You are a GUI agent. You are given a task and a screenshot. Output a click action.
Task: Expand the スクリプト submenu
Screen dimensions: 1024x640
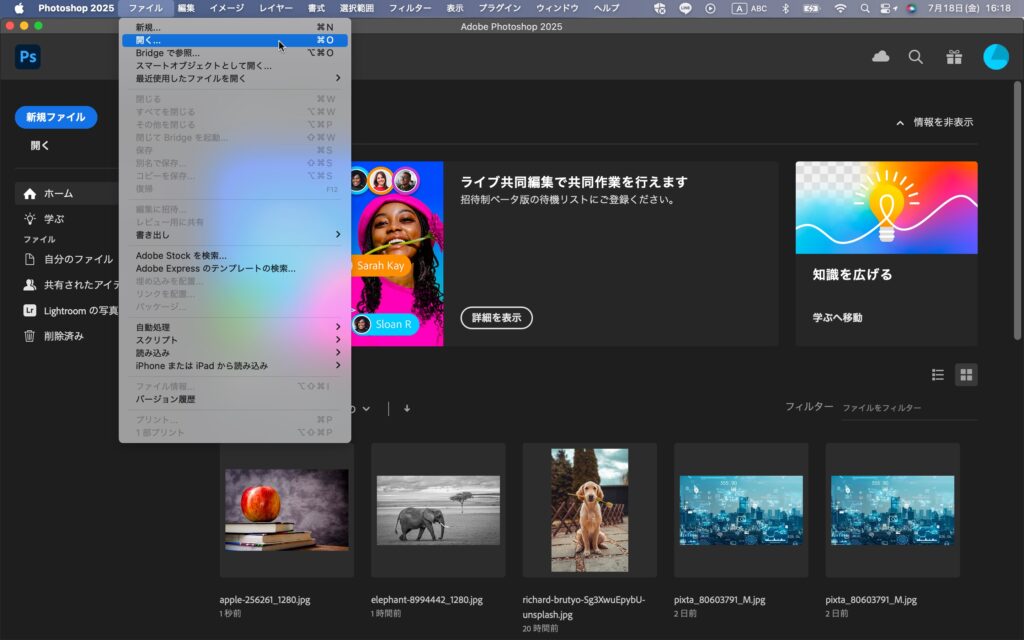[x=235, y=340]
